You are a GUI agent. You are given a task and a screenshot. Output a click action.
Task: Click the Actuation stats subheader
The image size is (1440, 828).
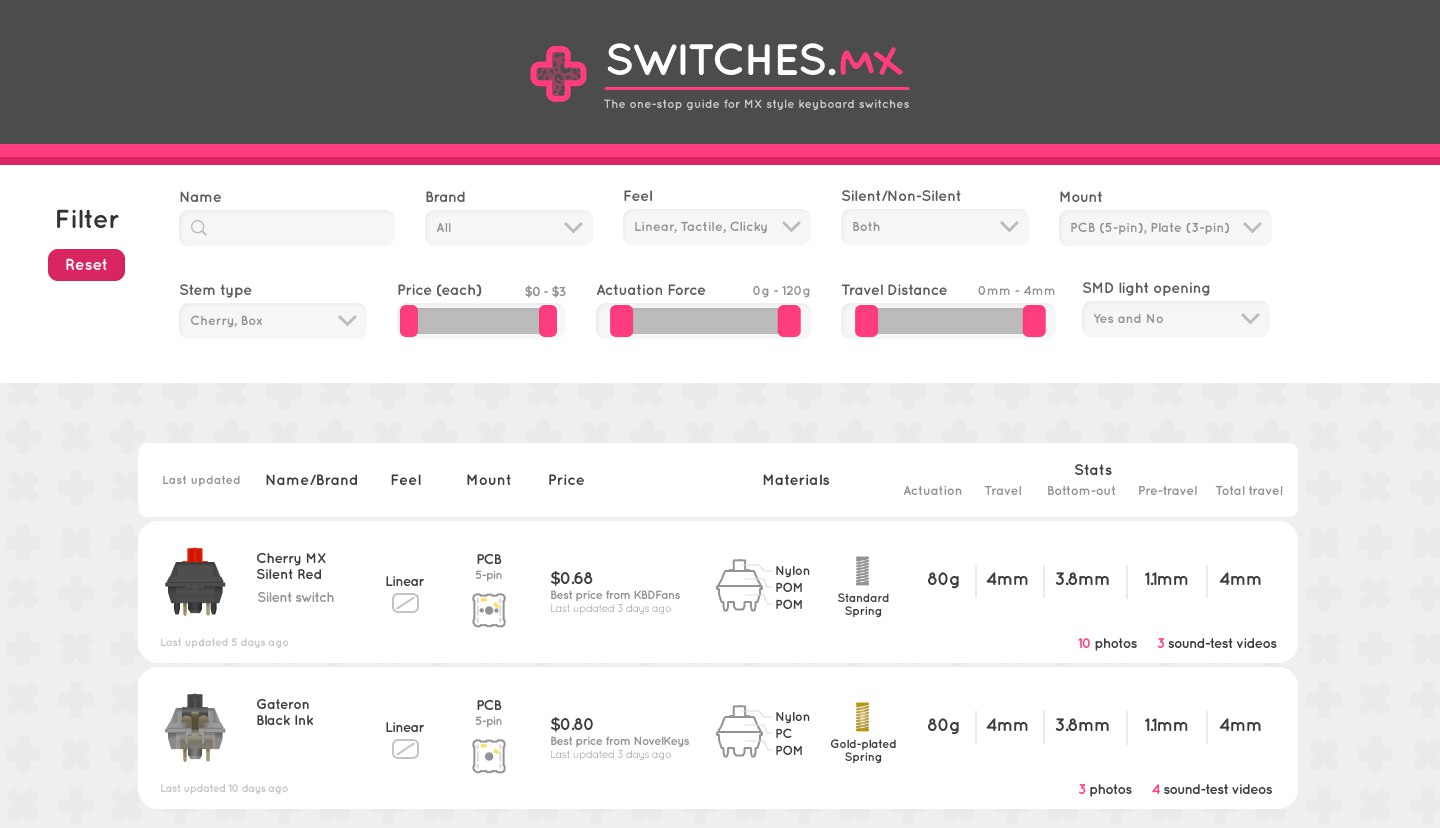point(933,491)
